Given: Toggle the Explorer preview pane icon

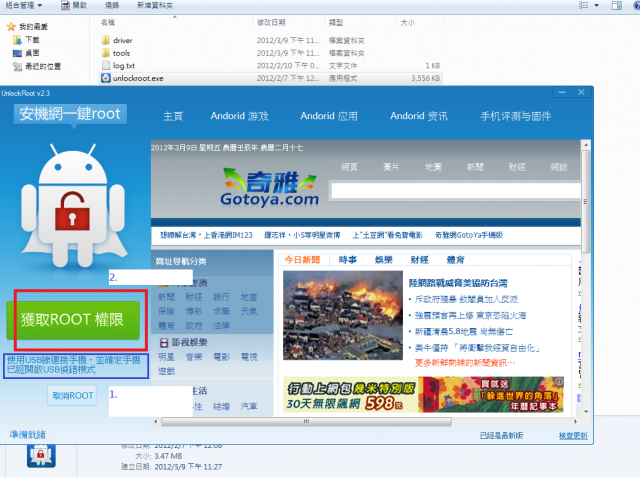Looking at the screenshot, I should 617,6.
